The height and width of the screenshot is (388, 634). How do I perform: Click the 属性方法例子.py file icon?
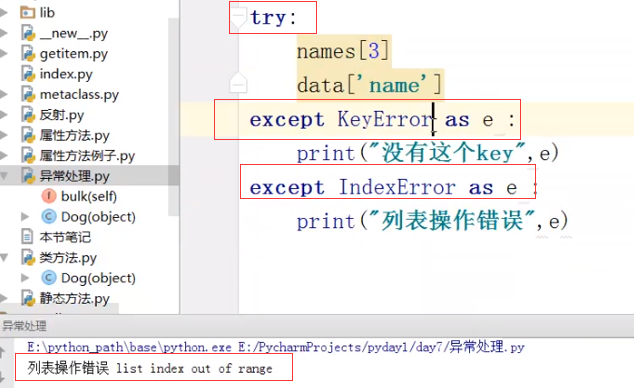[x=28, y=156]
